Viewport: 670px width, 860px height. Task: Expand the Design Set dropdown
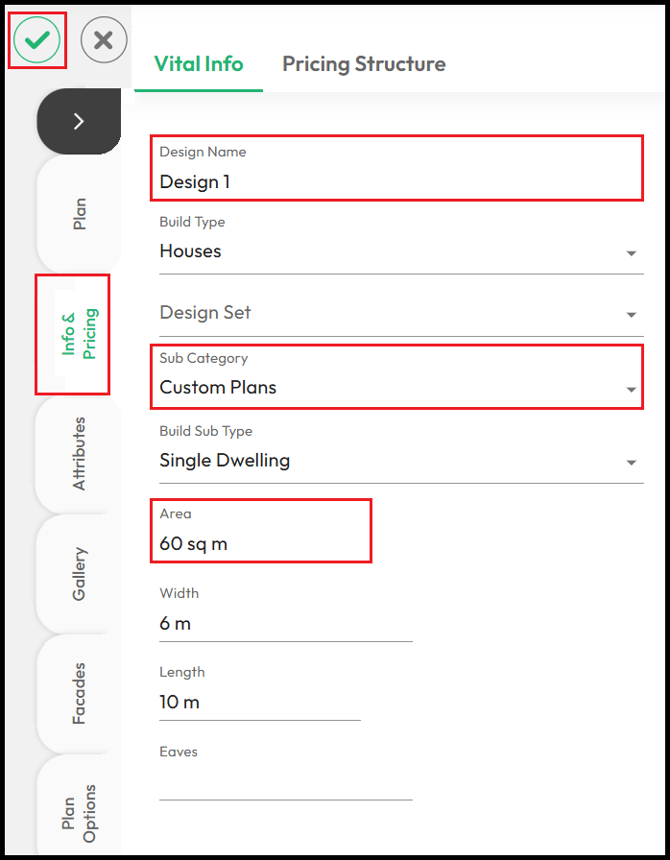[x=401, y=314]
